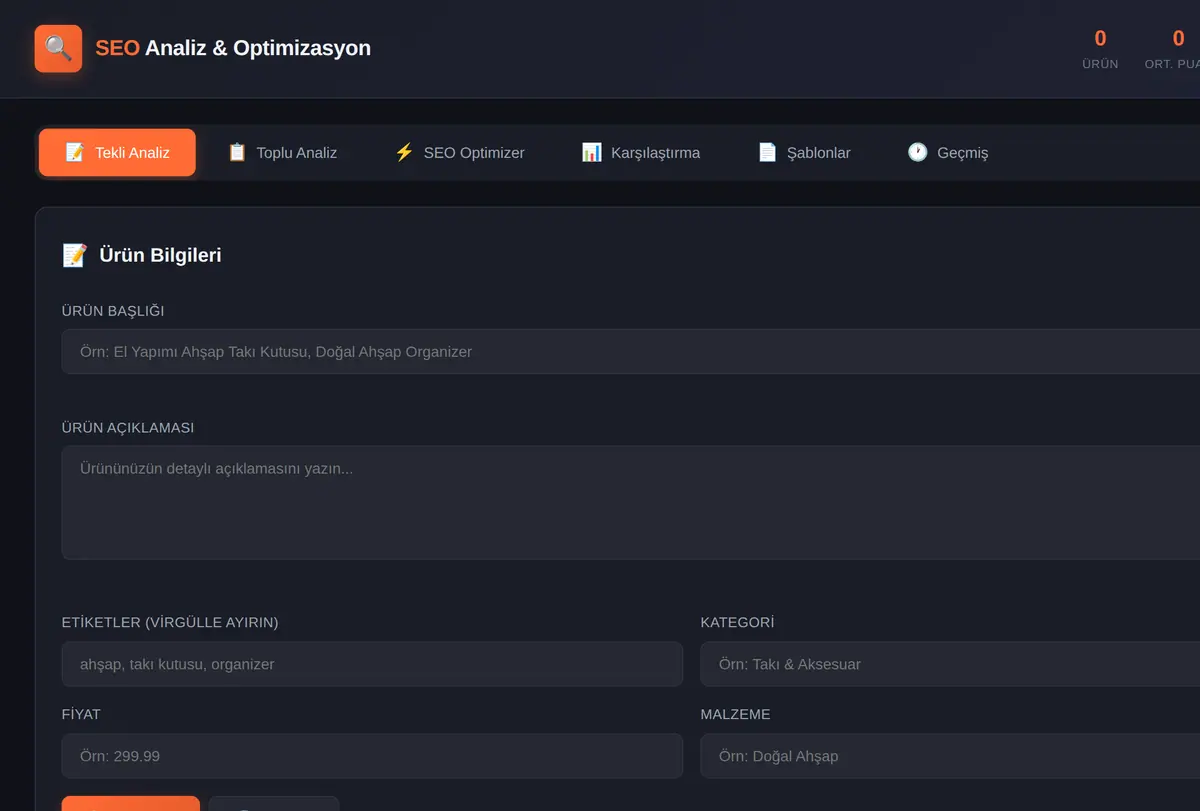Viewport: 1200px width, 811px height.
Task: Focus the Etiketler tags input
Action: tap(372, 664)
